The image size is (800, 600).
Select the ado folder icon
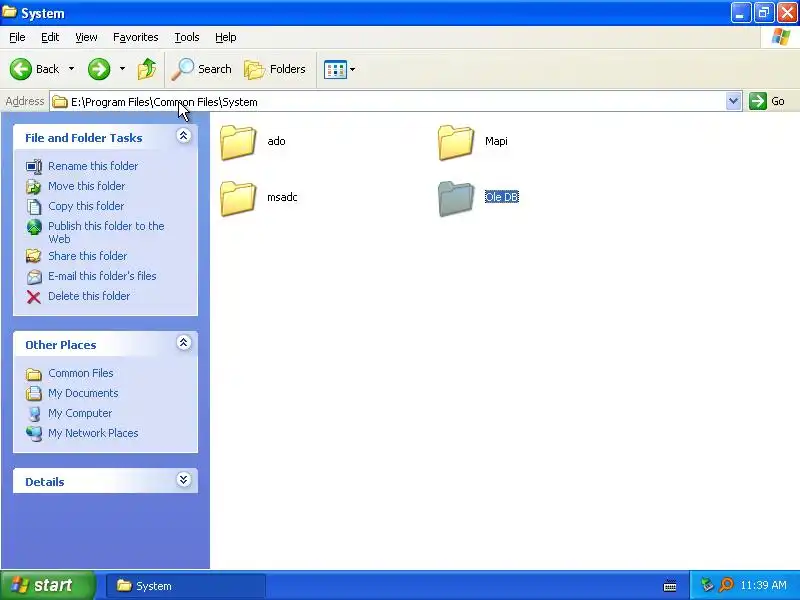[x=238, y=142]
